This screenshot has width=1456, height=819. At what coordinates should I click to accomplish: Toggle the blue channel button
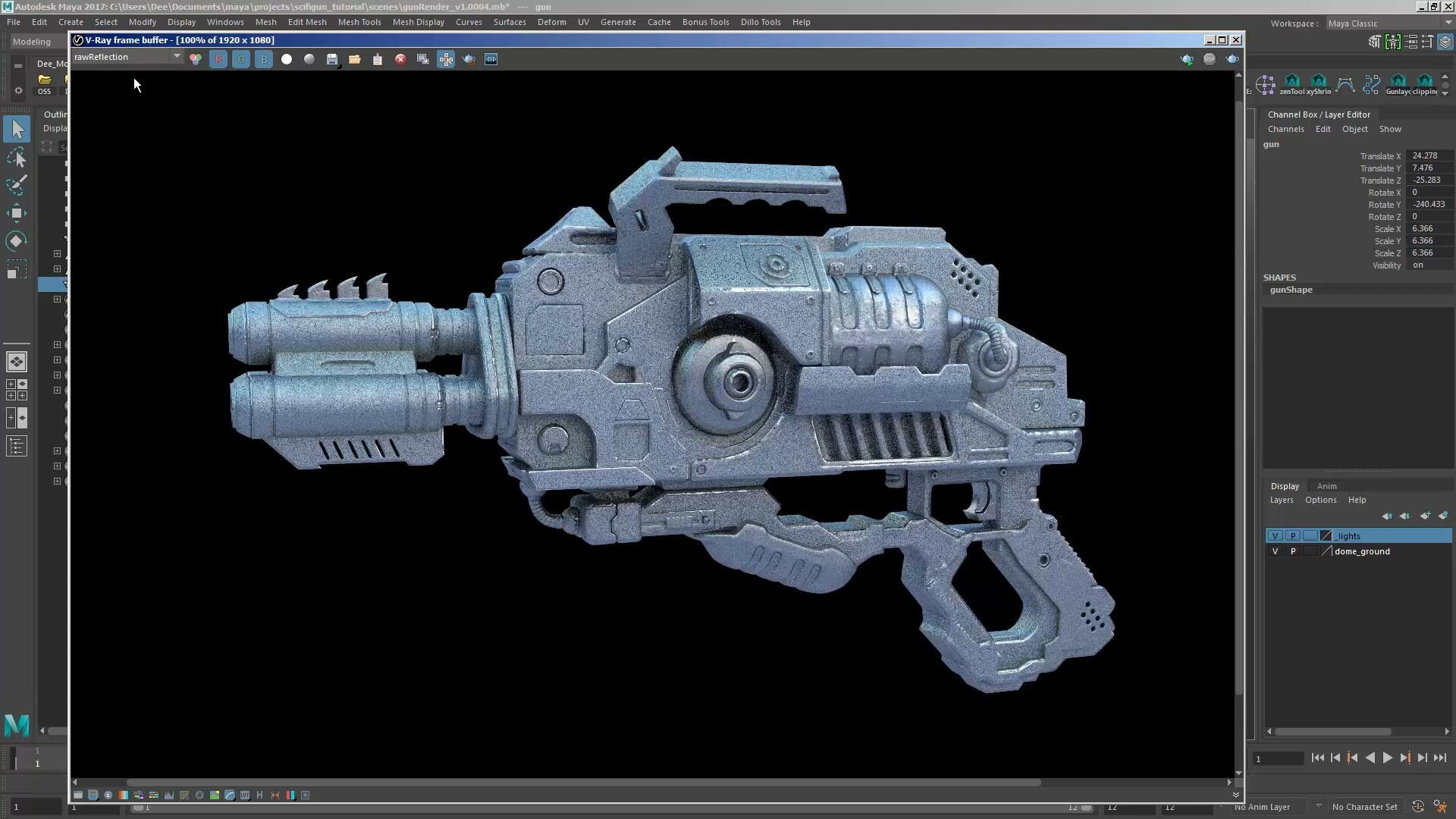pyautogui.click(x=264, y=59)
